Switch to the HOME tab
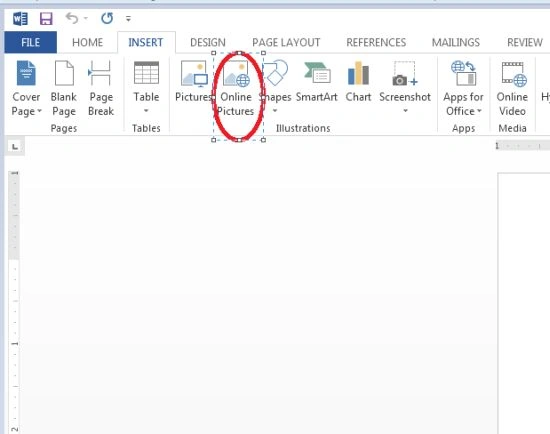550x434 pixels. coord(87,42)
